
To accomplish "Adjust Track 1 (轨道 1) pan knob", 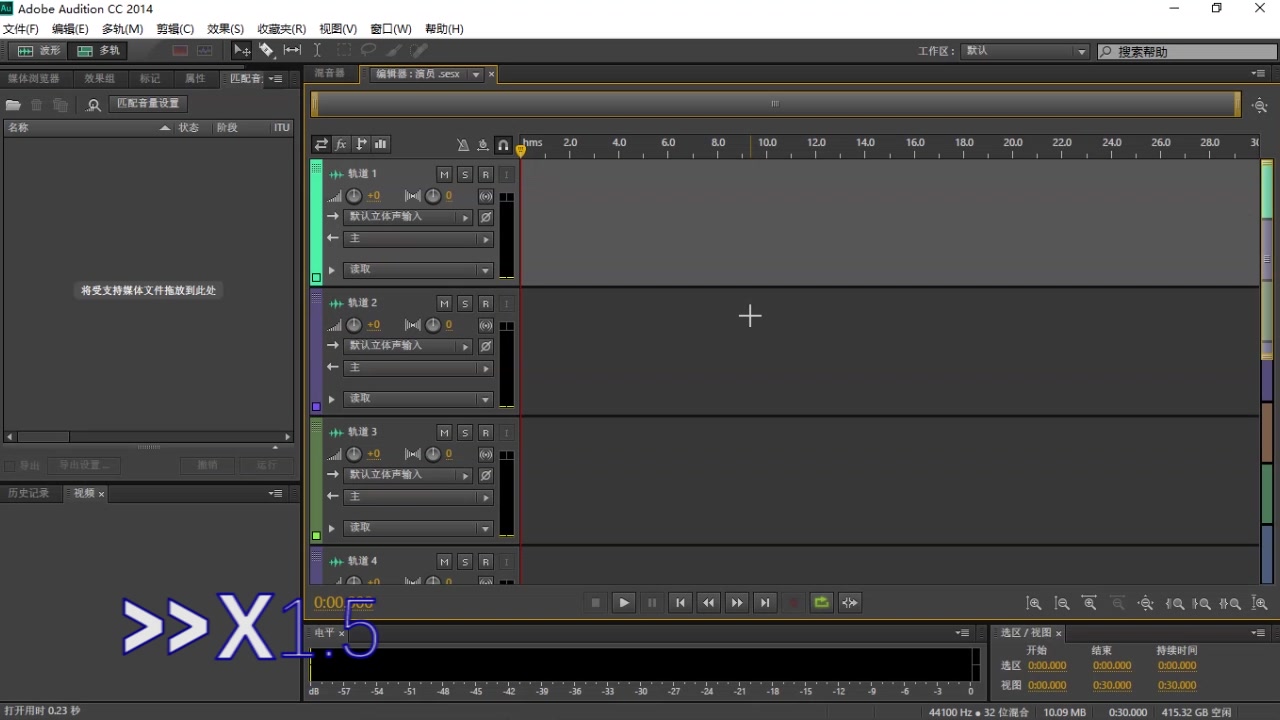I will coord(433,196).
